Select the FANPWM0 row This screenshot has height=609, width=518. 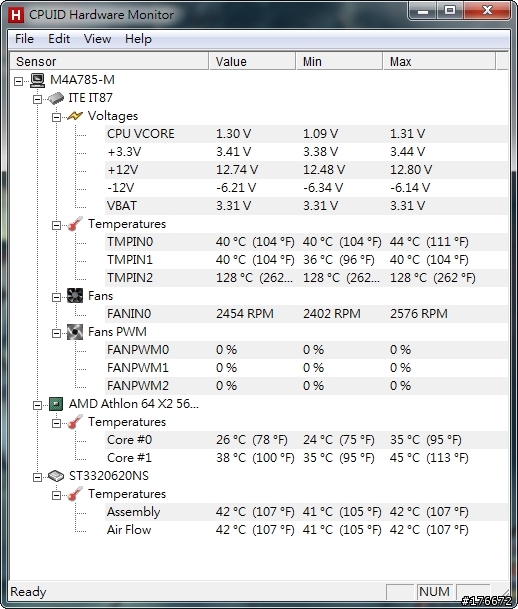(306, 350)
